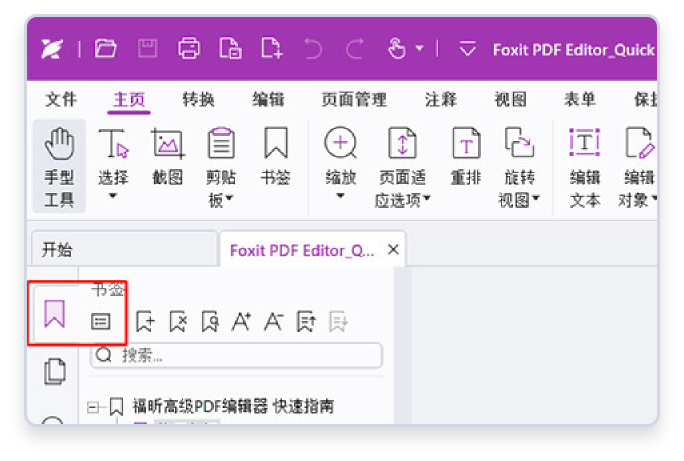Select the 手型工具 hand tool
This screenshot has height=461, width=684.
coord(59,166)
